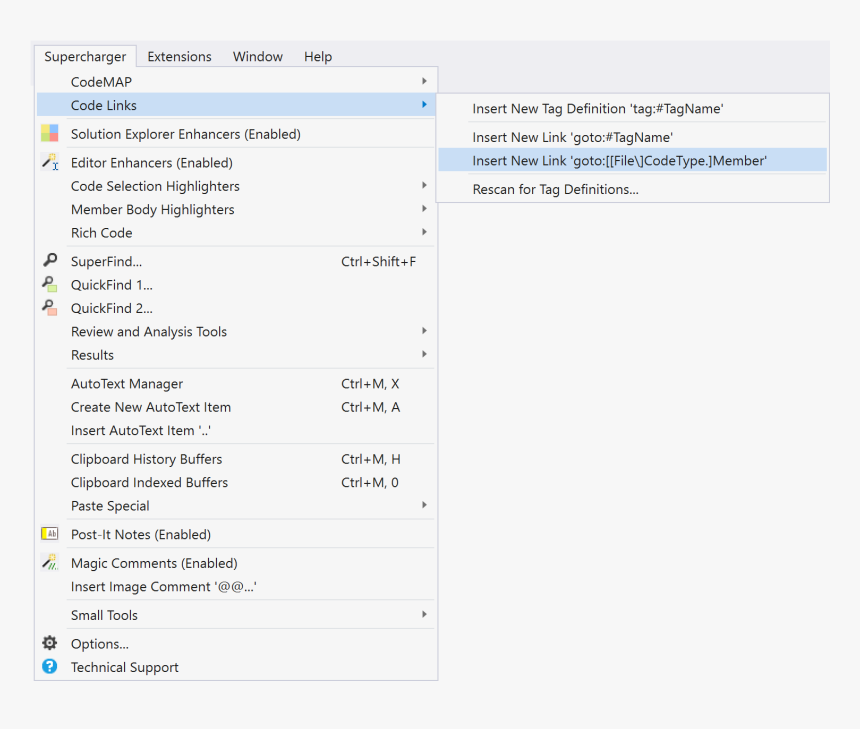Select the Rich Code entry
The height and width of the screenshot is (729, 860).
(x=236, y=233)
